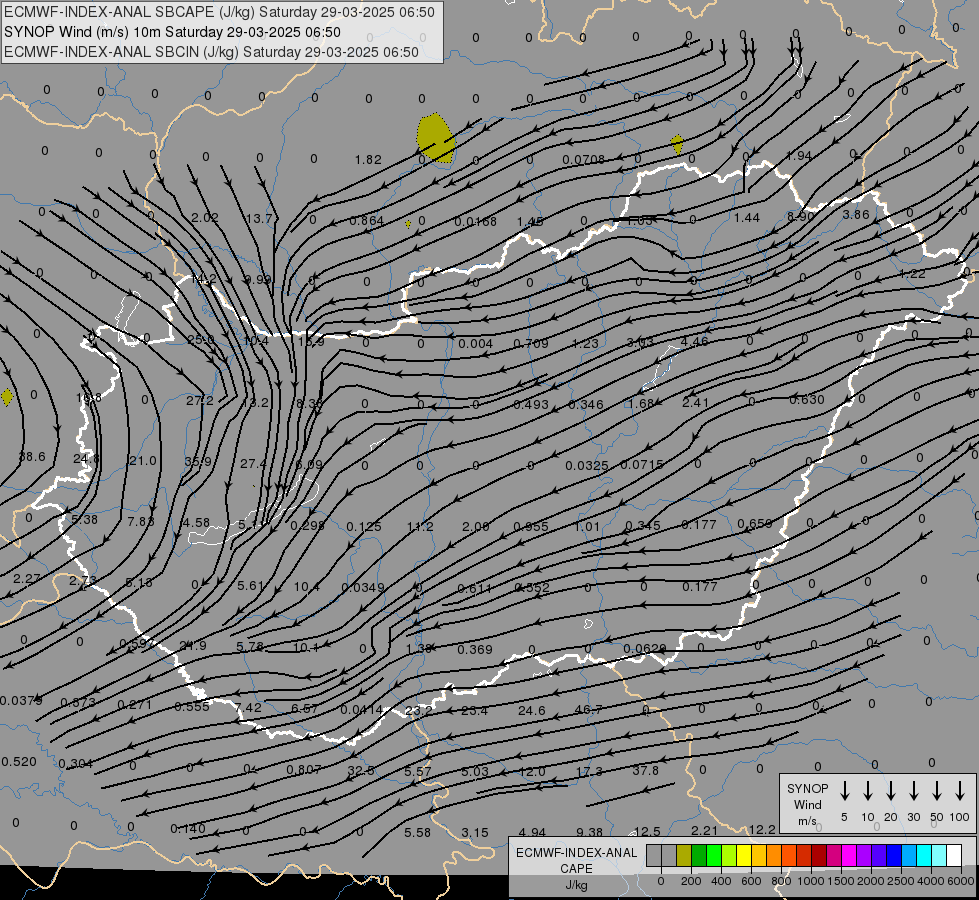979x900 pixels.
Task: Click the 0.520 CAPE value
Action: pos(19,761)
